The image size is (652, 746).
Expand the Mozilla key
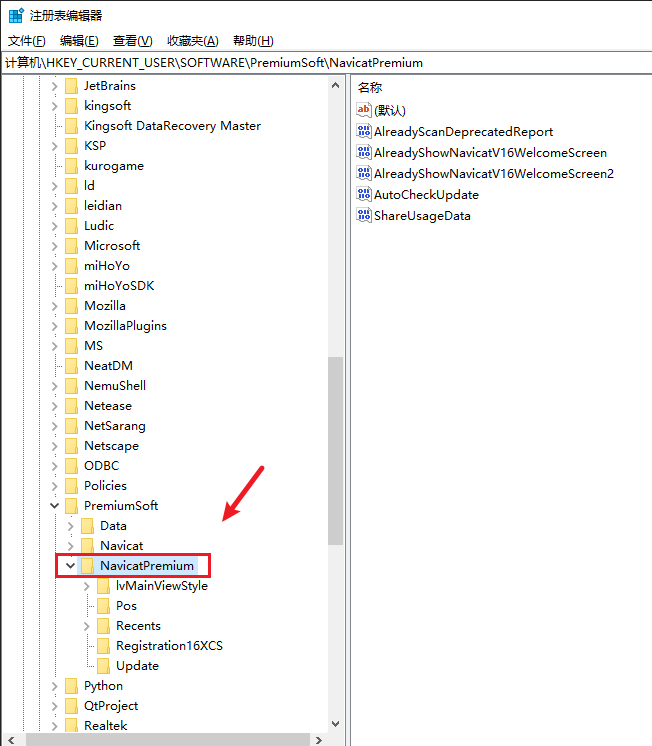coord(54,306)
